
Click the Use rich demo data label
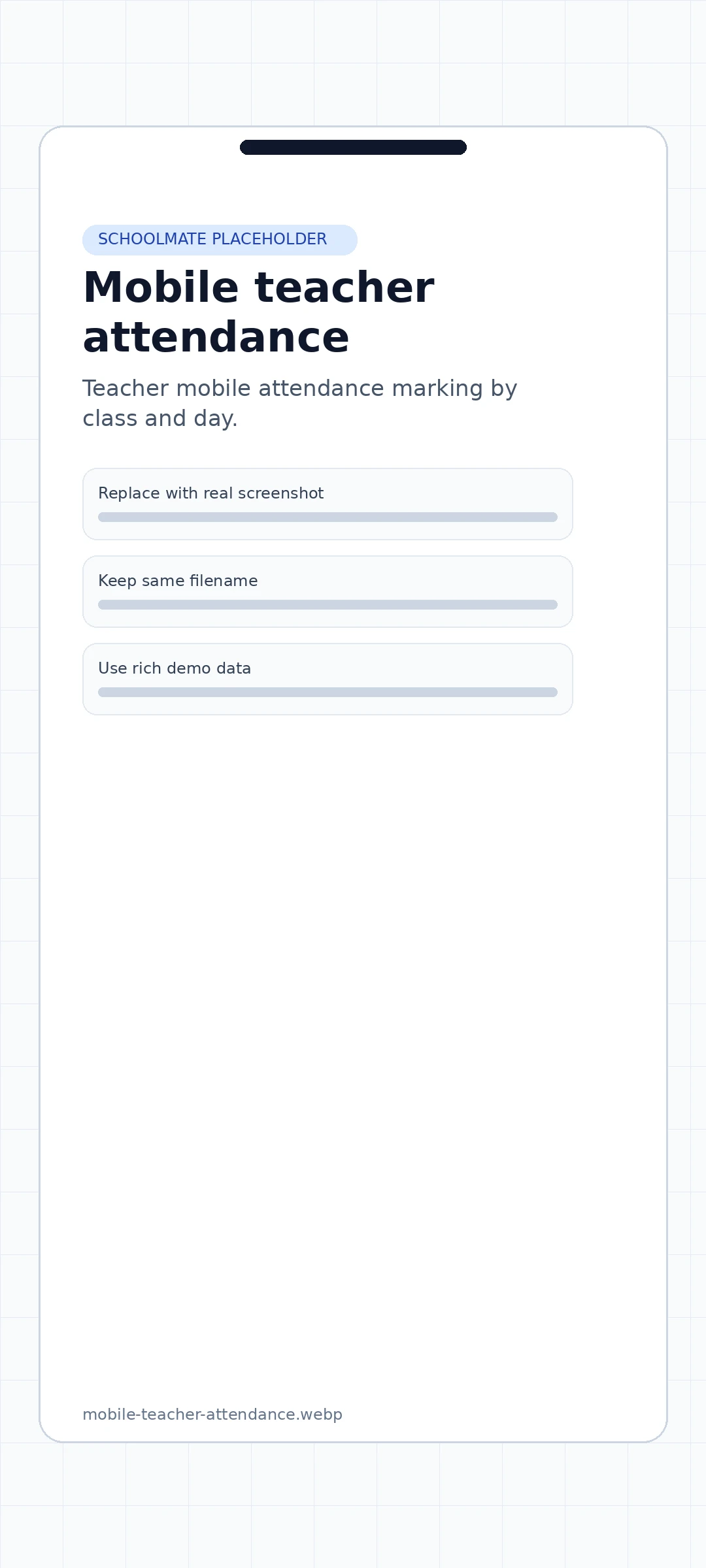pyautogui.click(x=175, y=668)
